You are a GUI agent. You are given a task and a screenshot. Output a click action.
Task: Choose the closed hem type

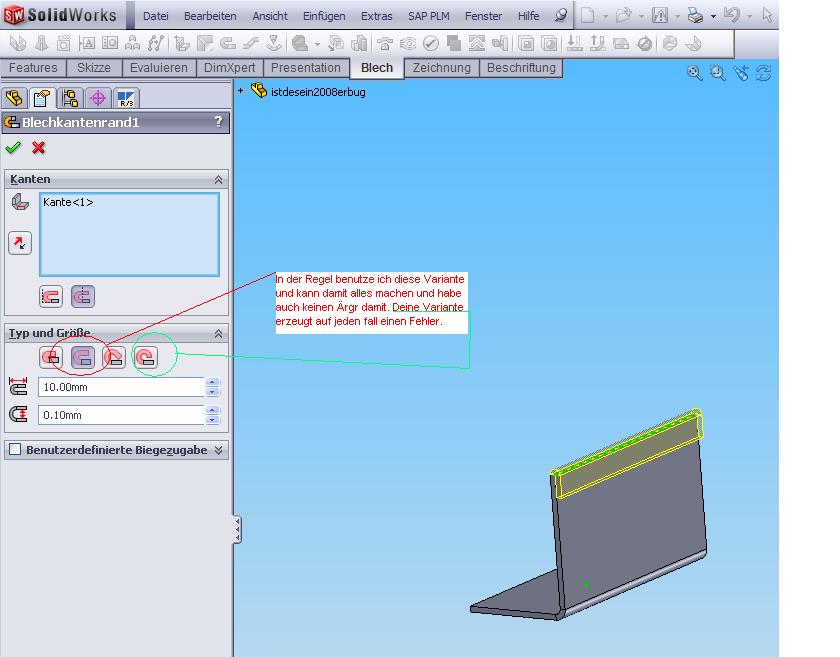point(51,357)
